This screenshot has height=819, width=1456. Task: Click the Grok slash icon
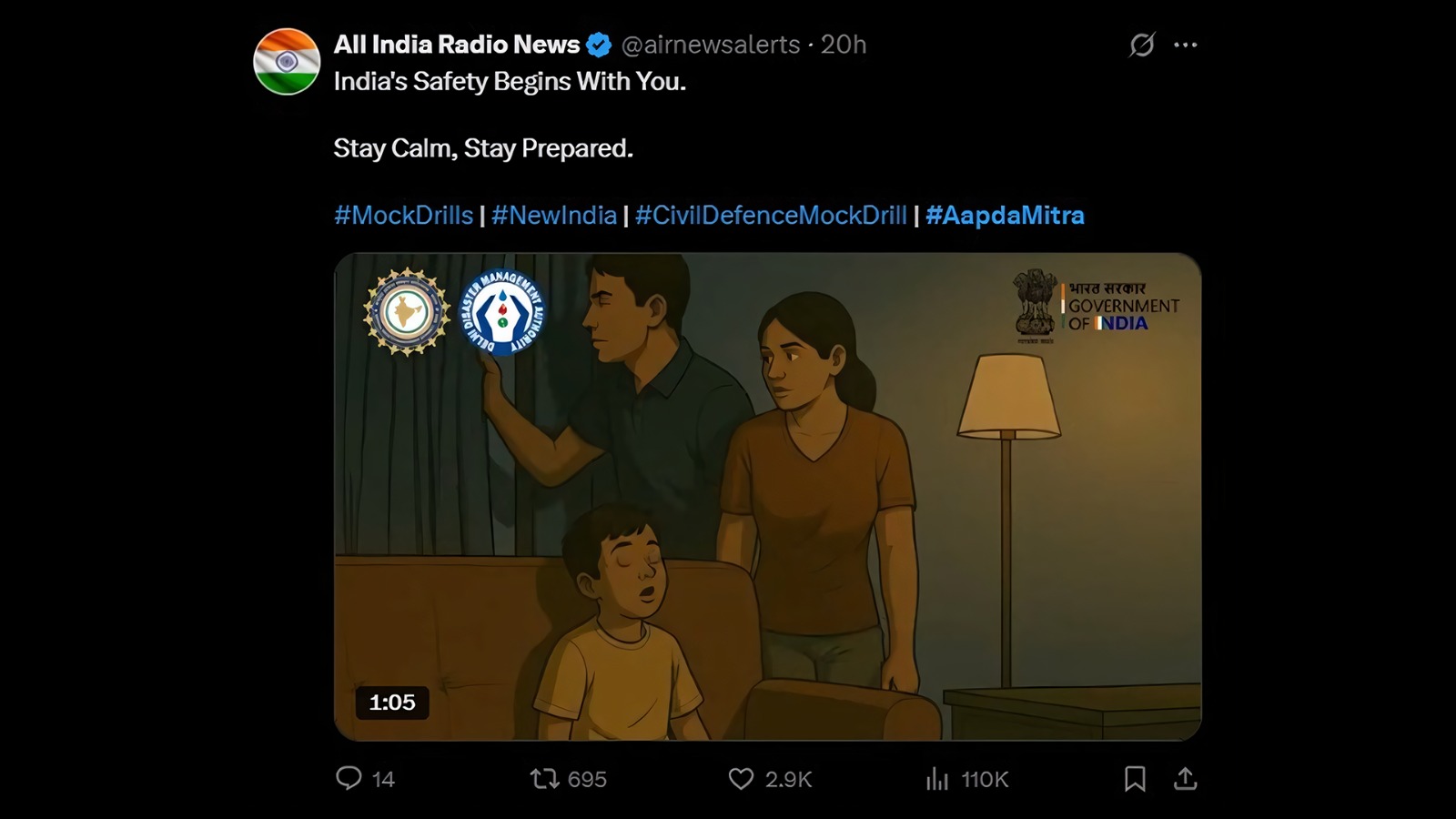pos(1142,45)
